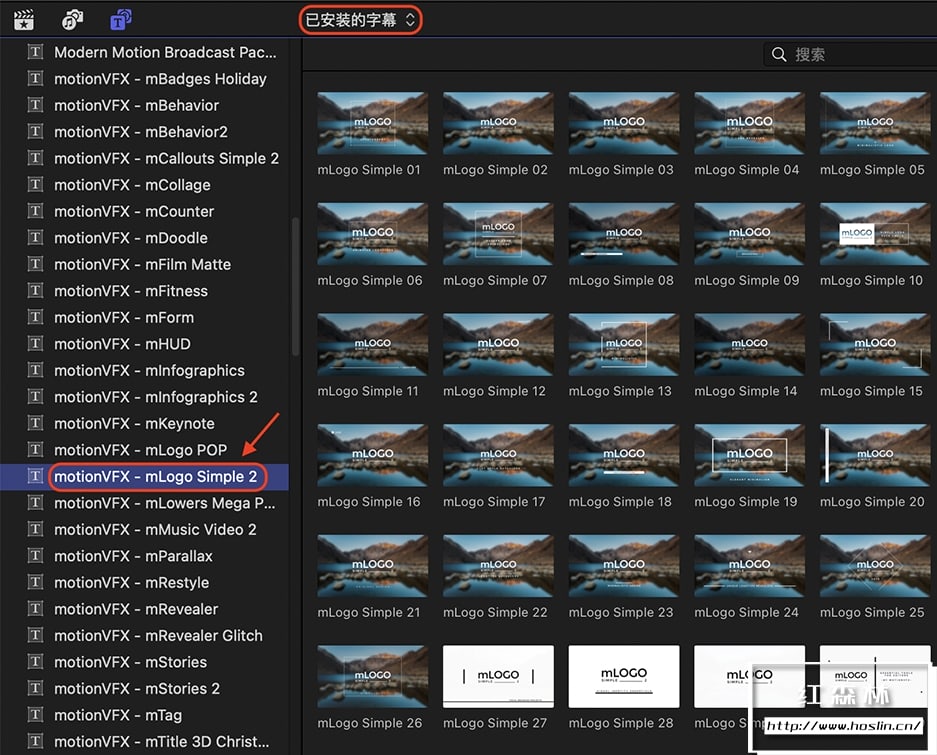Select mLogo Simple 24 thumbnail
The image size is (937, 755).
(749, 566)
